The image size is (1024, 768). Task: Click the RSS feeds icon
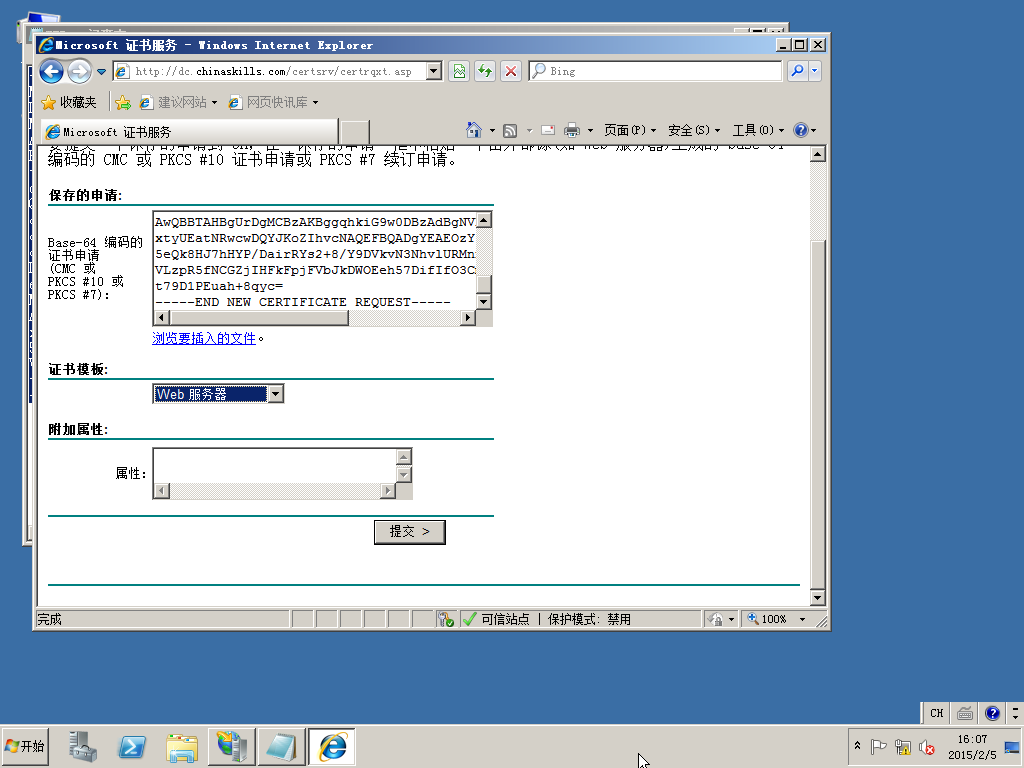coord(510,131)
